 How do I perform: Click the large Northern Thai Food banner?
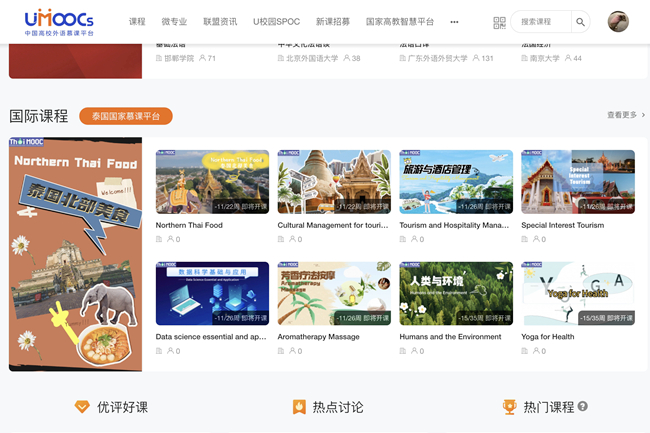[x=75, y=254]
